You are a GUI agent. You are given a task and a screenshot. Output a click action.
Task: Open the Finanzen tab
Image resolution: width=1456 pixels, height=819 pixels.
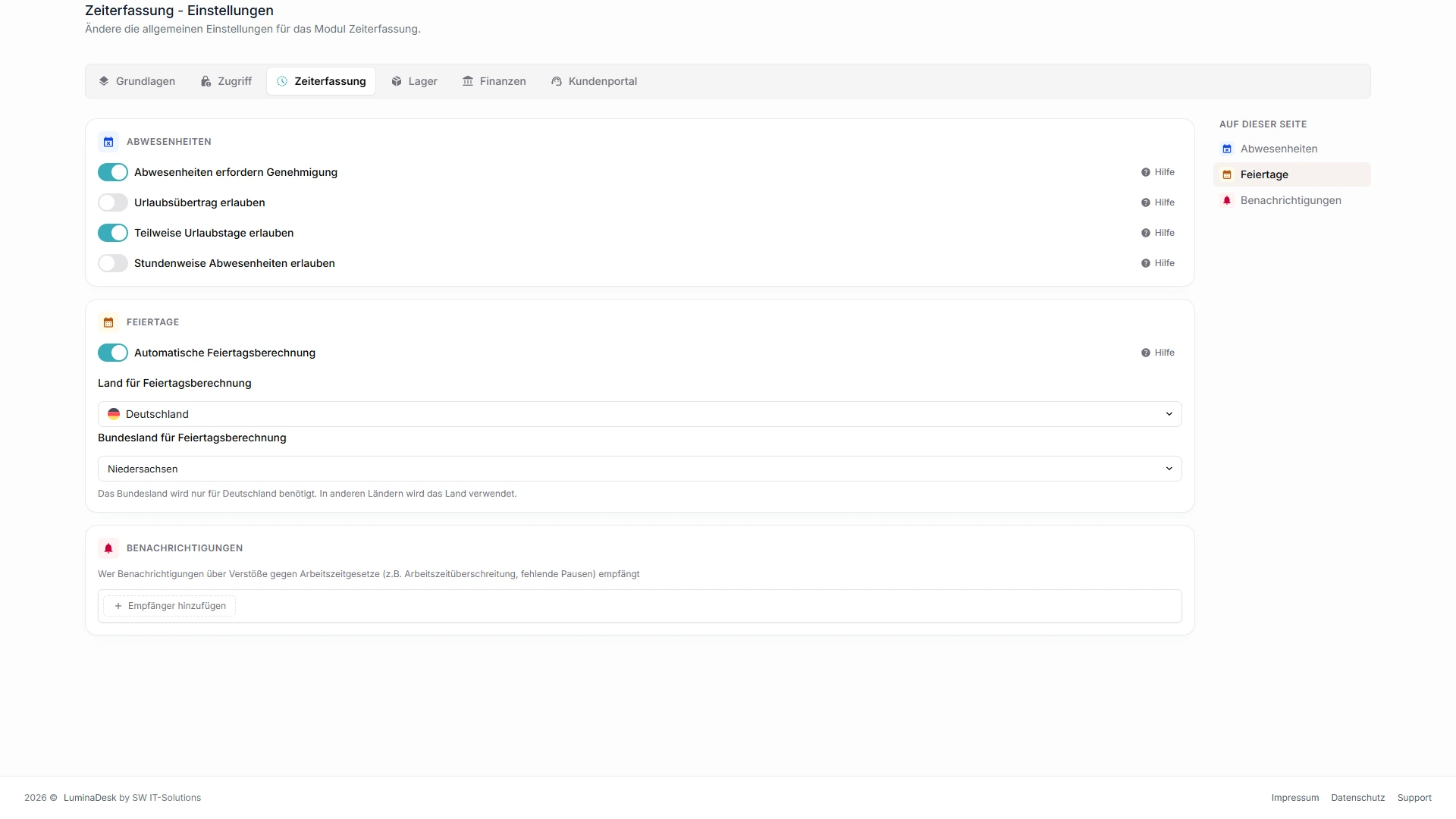pos(494,81)
